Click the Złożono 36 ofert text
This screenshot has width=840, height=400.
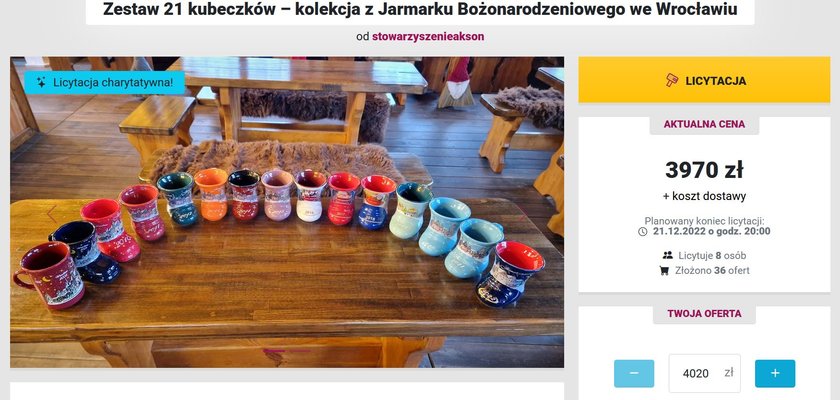[712, 270]
